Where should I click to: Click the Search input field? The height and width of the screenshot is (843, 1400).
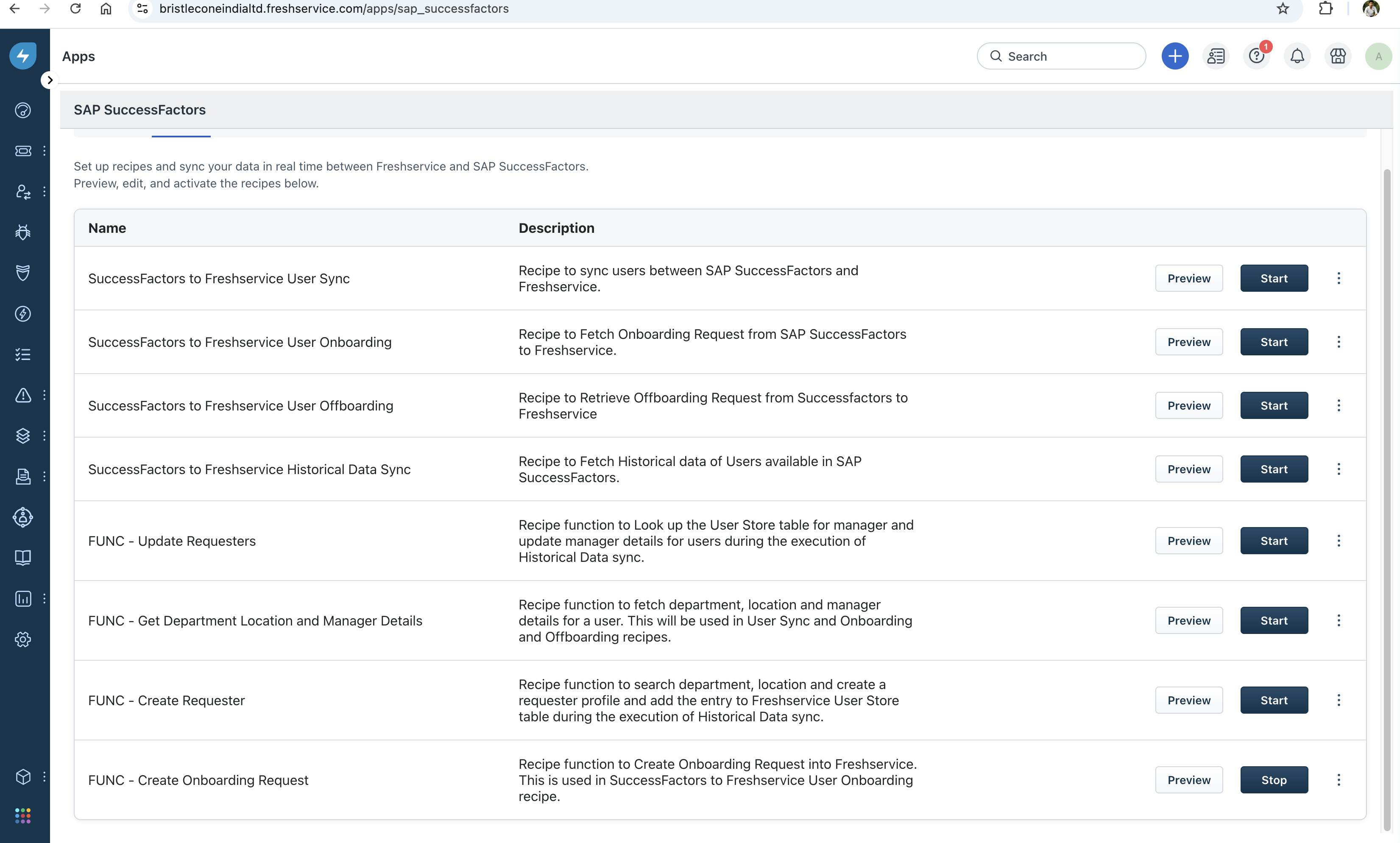[1068, 56]
